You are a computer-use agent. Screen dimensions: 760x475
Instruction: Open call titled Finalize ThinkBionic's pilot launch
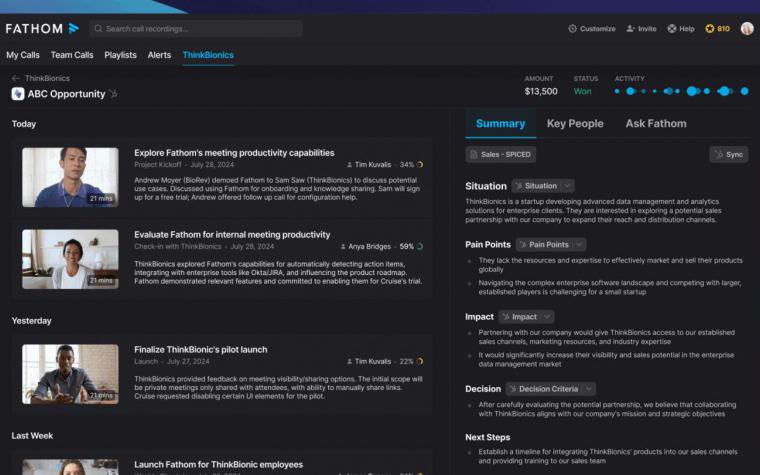[x=201, y=349]
